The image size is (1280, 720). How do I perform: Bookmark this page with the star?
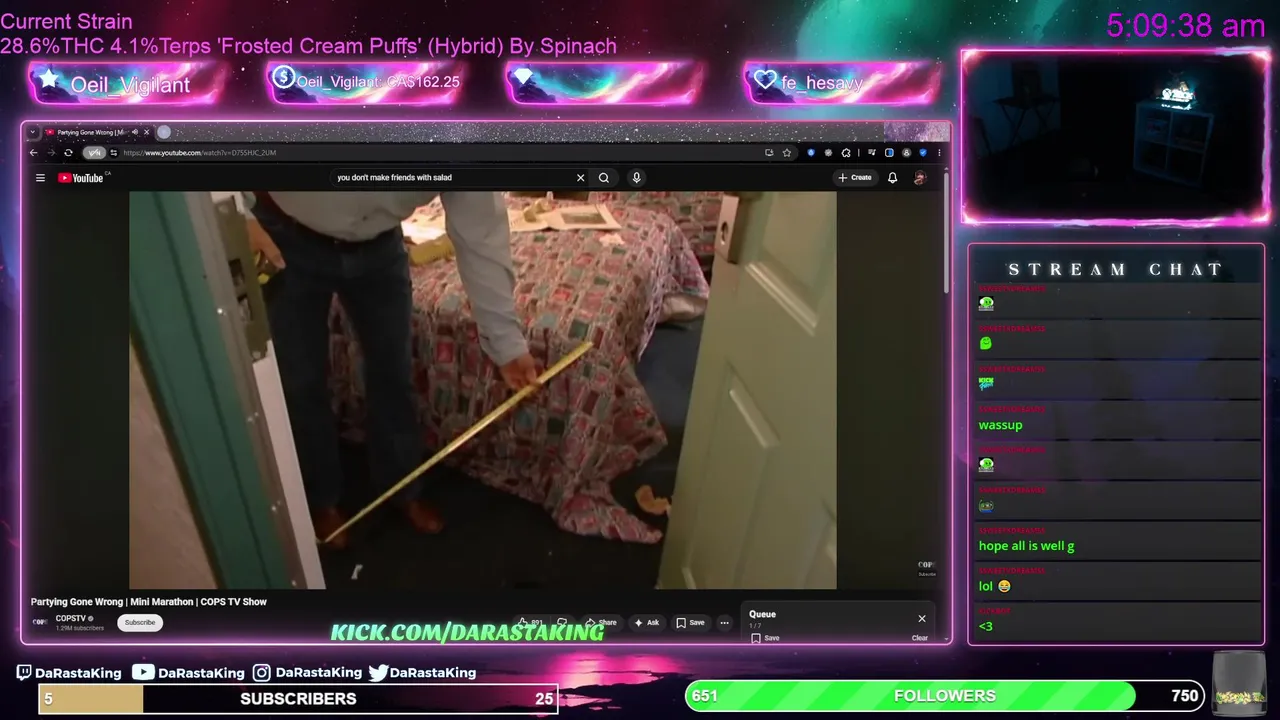click(787, 153)
